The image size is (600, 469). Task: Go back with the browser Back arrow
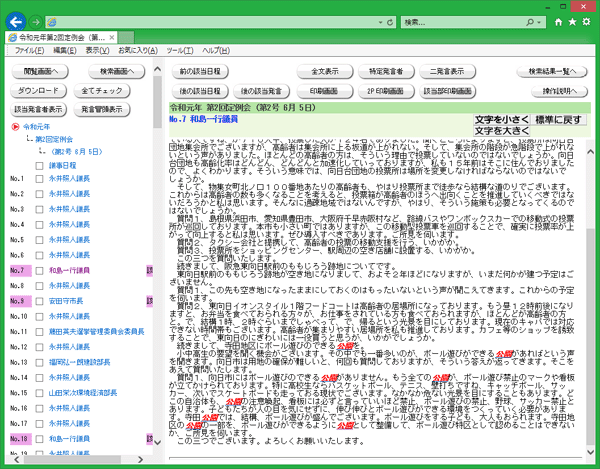(x=16, y=22)
